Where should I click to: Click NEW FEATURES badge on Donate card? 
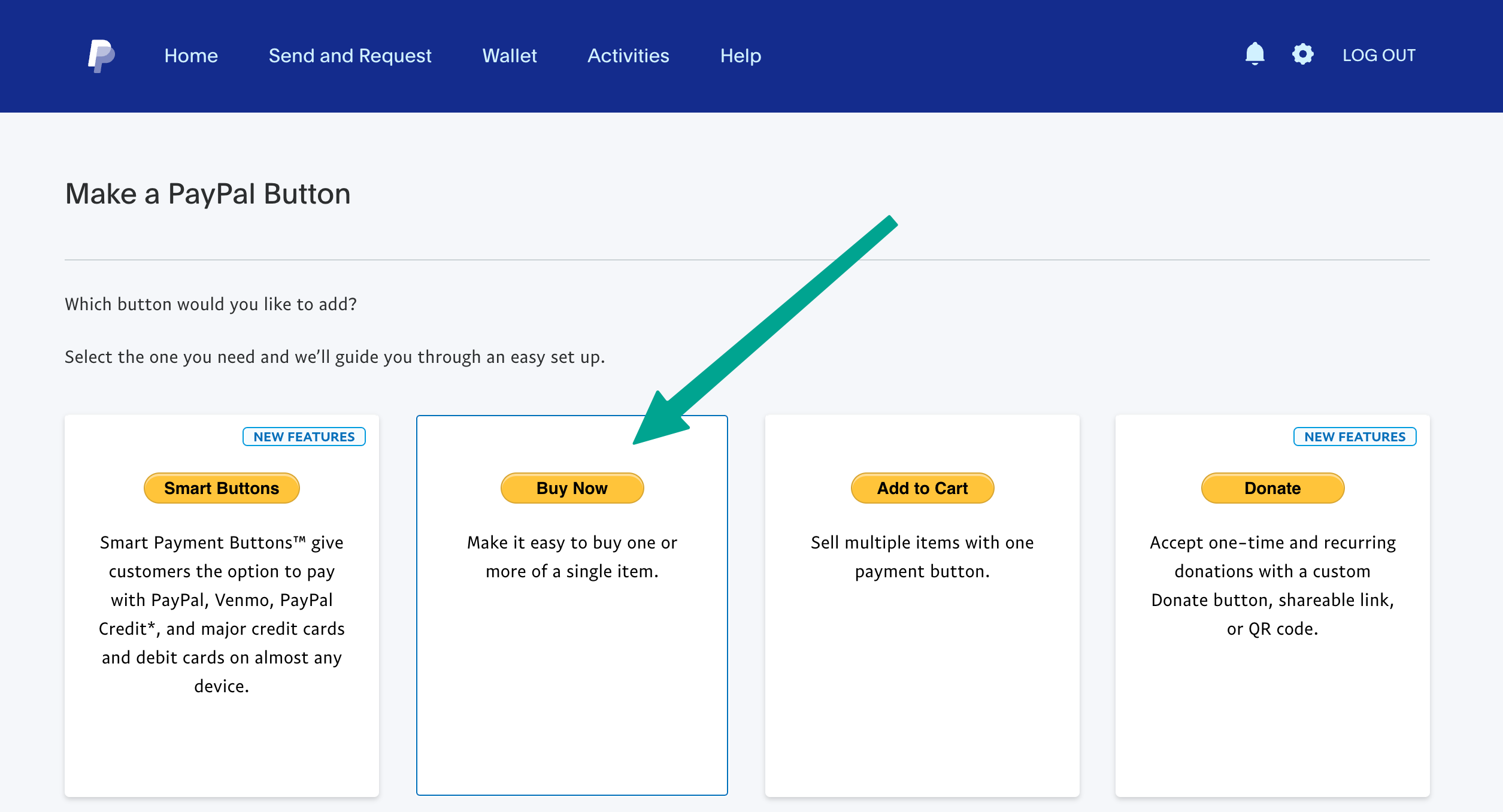click(1354, 437)
